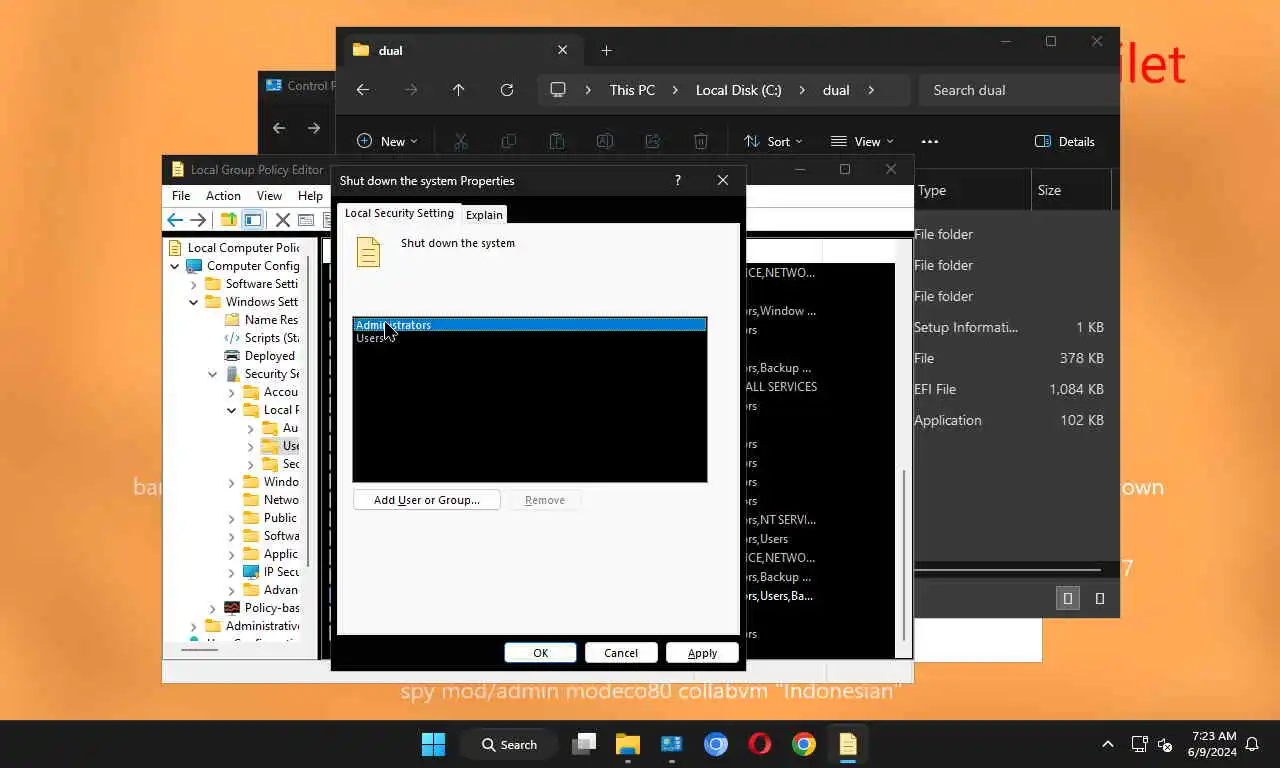Open the View dropdown in File Explorer
The height and width of the screenshot is (768, 1280).
[x=862, y=141]
